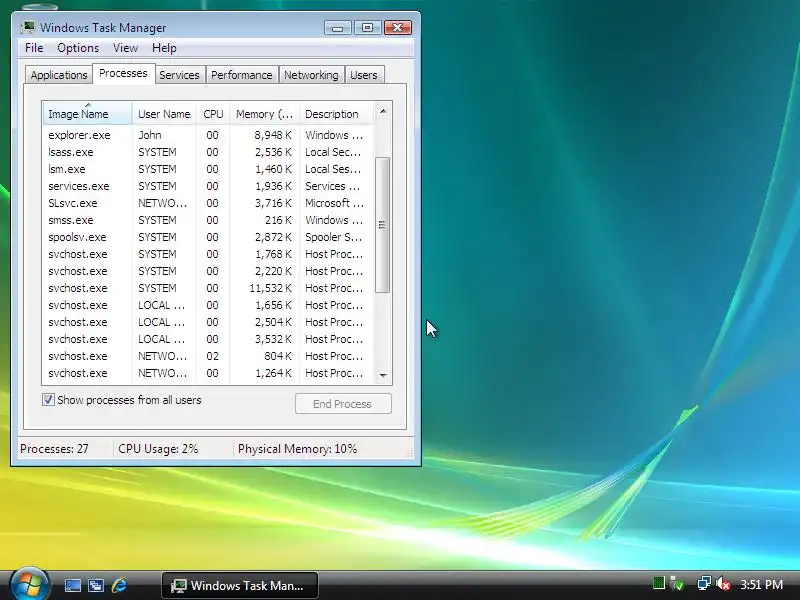The image size is (800, 600).
Task: Select the spoolsv.exe process row
Action: point(209,237)
